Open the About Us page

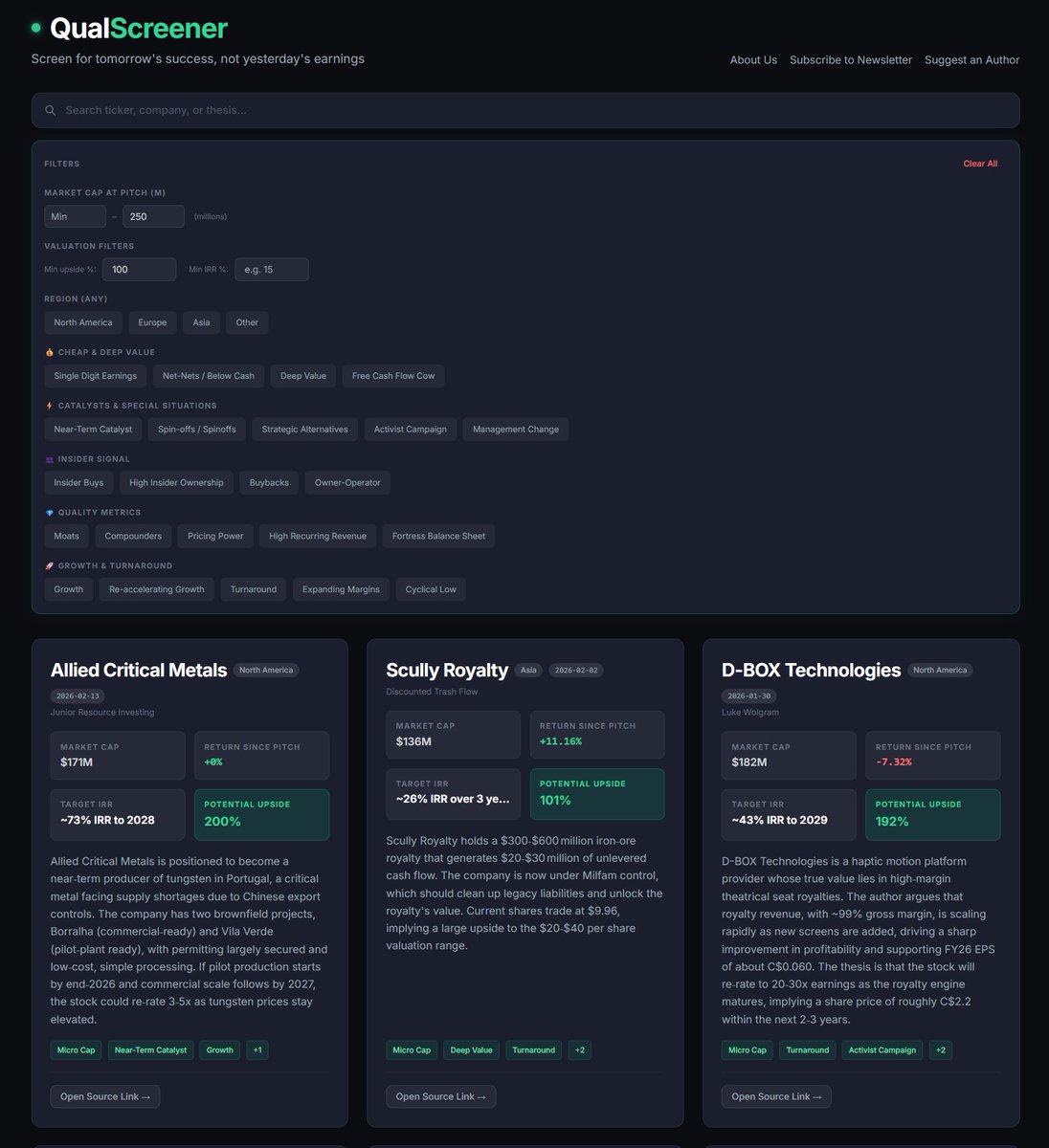(x=753, y=59)
